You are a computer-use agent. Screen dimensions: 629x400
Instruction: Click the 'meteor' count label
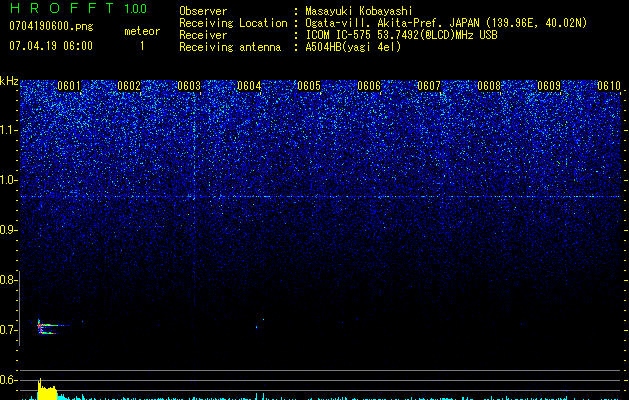[x=142, y=31]
